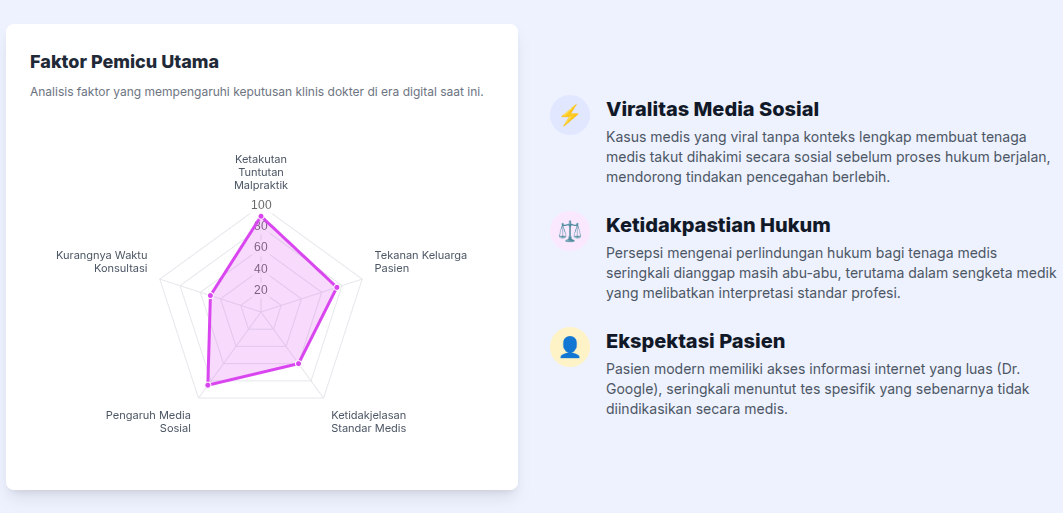Click the Tekanan Keluarga Pasien data point

[x=337, y=287]
